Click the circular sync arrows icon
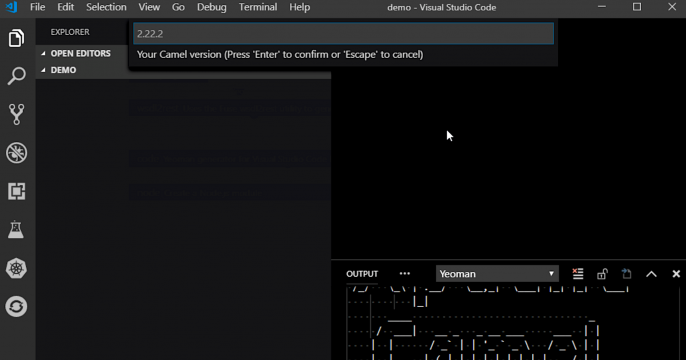 [x=16, y=306]
